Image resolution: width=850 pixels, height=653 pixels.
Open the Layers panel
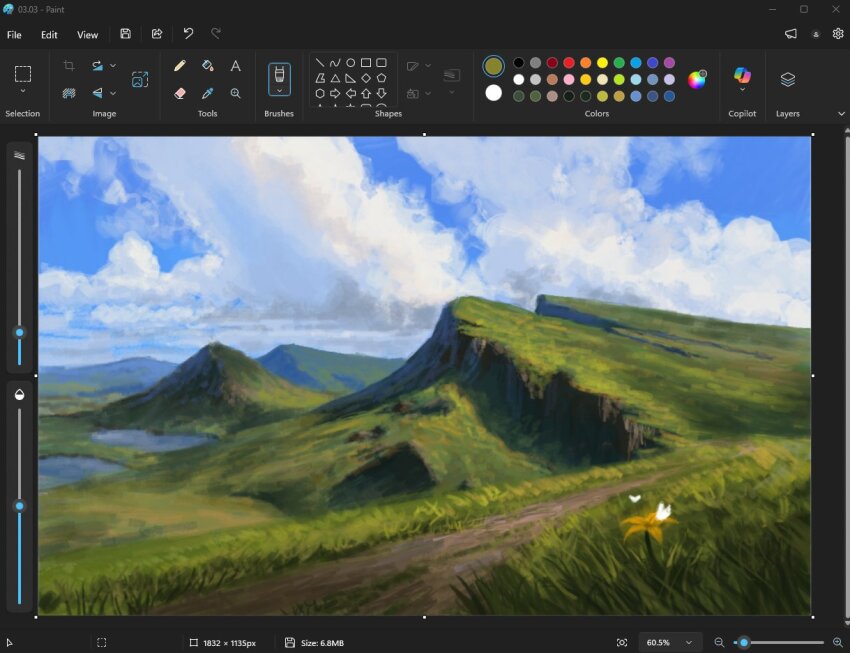[x=787, y=80]
